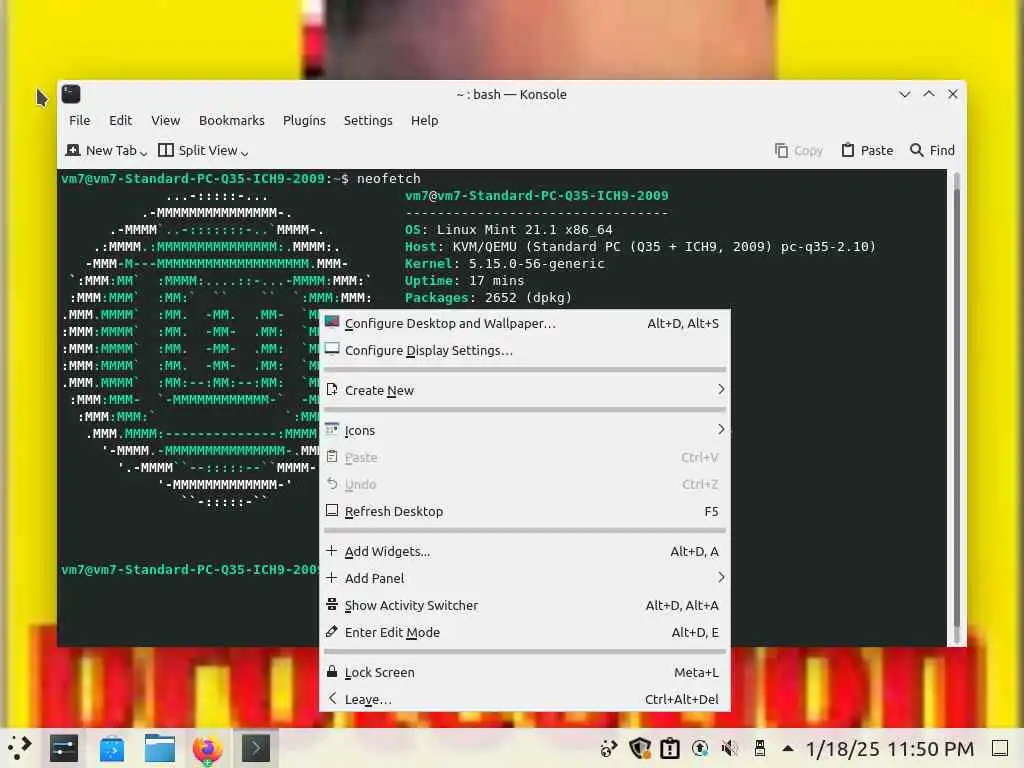Screen dimensions: 1024x768
Task: Click the Packages 2652 line
Action: (488, 298)
